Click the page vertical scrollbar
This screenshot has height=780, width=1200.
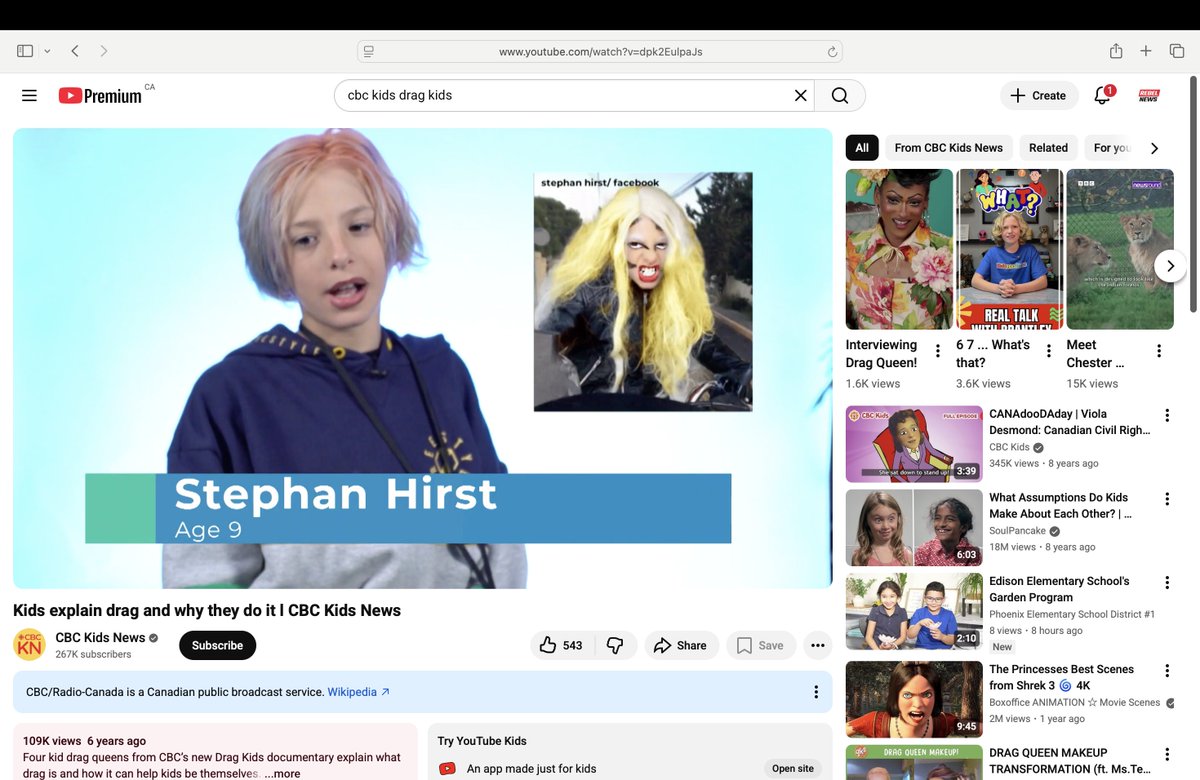[1194, 195]
